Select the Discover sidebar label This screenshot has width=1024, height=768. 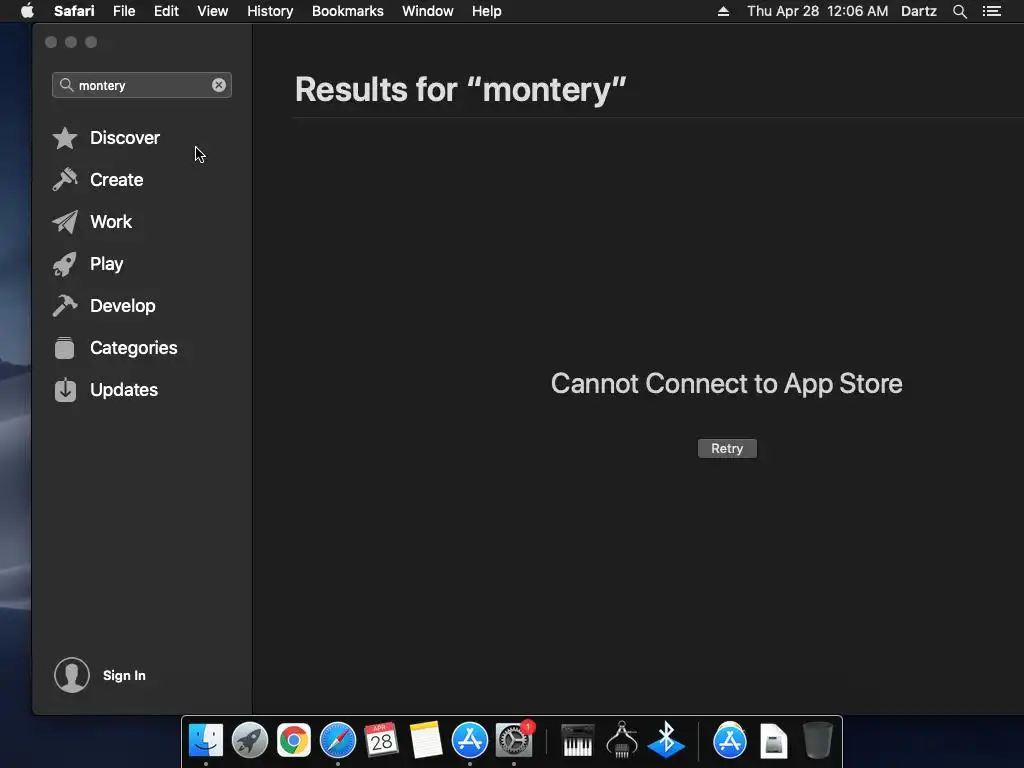pos(125,138)
